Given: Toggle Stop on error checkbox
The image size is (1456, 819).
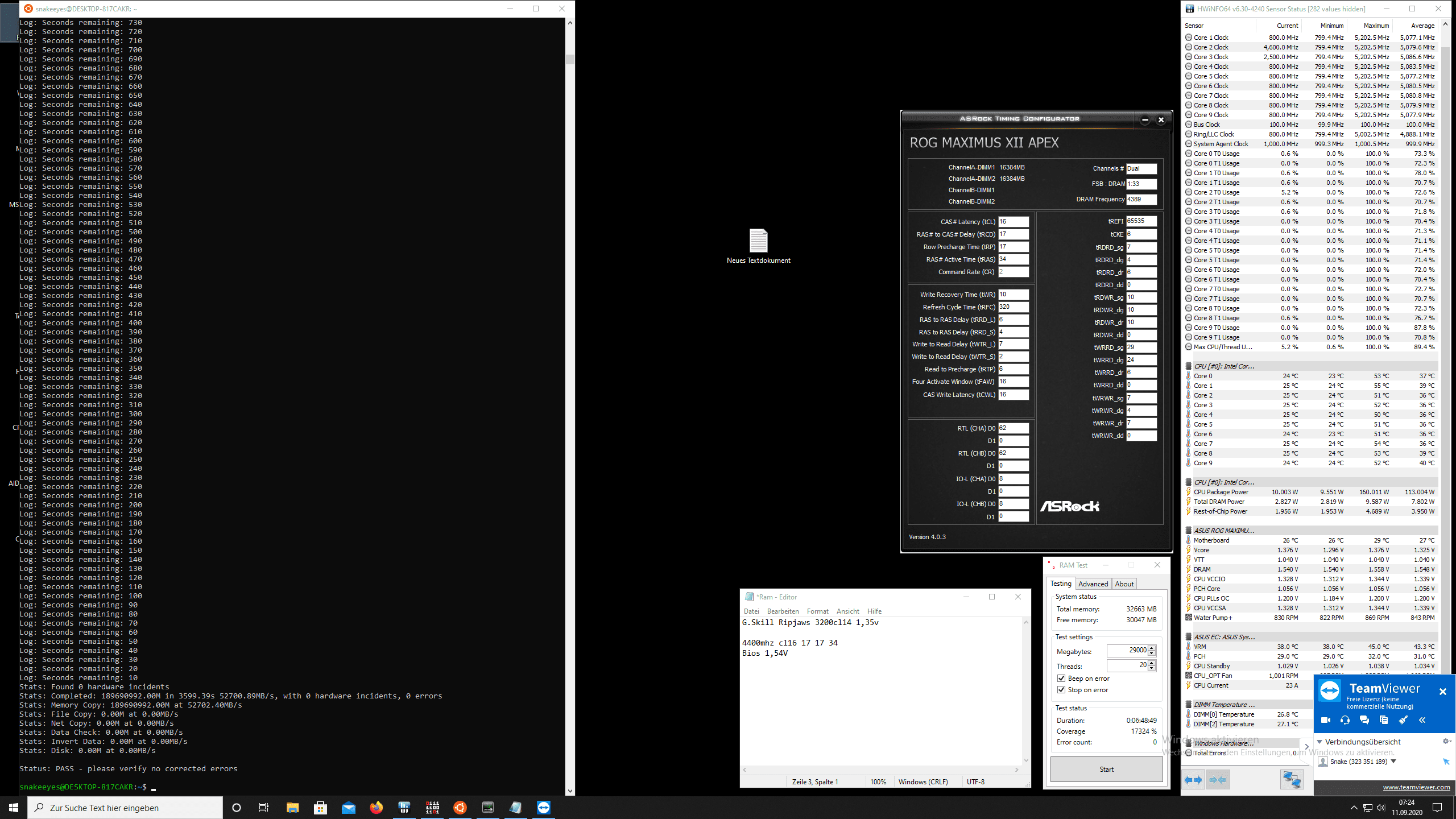Looking at the screenshot, I should 1061,690.
